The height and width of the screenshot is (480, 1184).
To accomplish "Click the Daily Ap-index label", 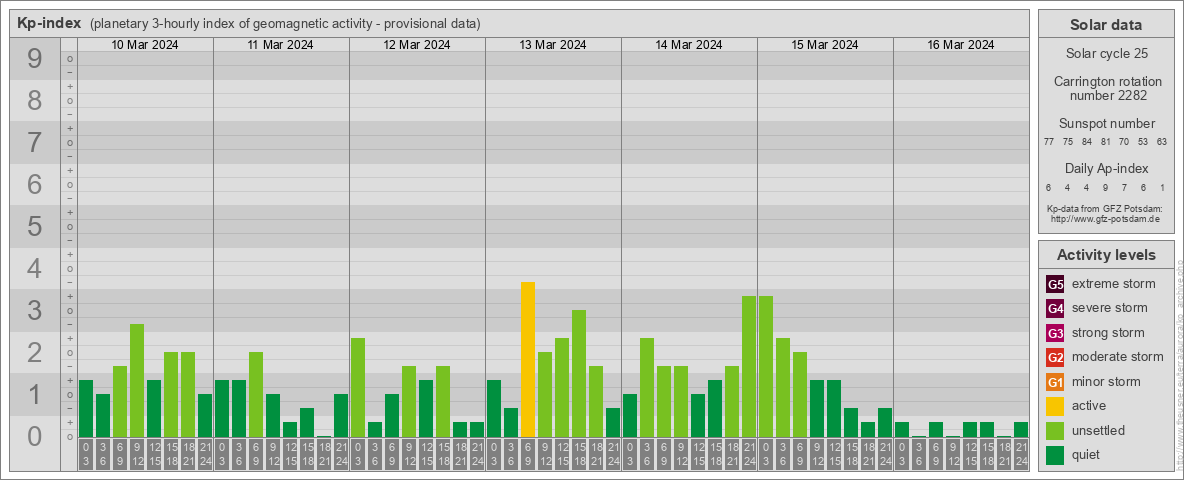I will coord(1107,169).
